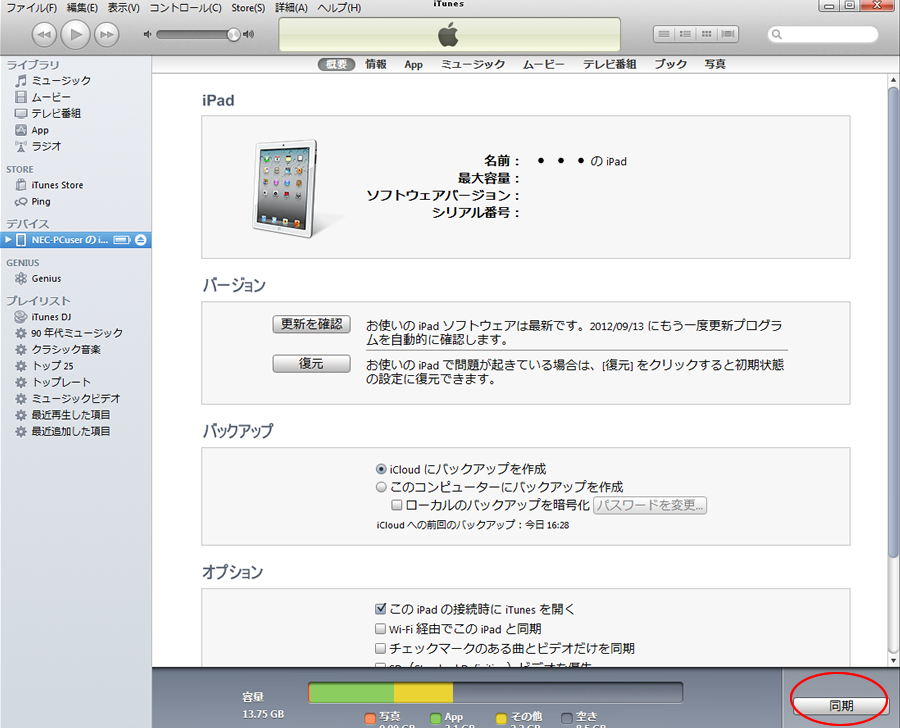Click the device battery indicator icon
This screenshot has width=900, height=728.
click(122, 239)
